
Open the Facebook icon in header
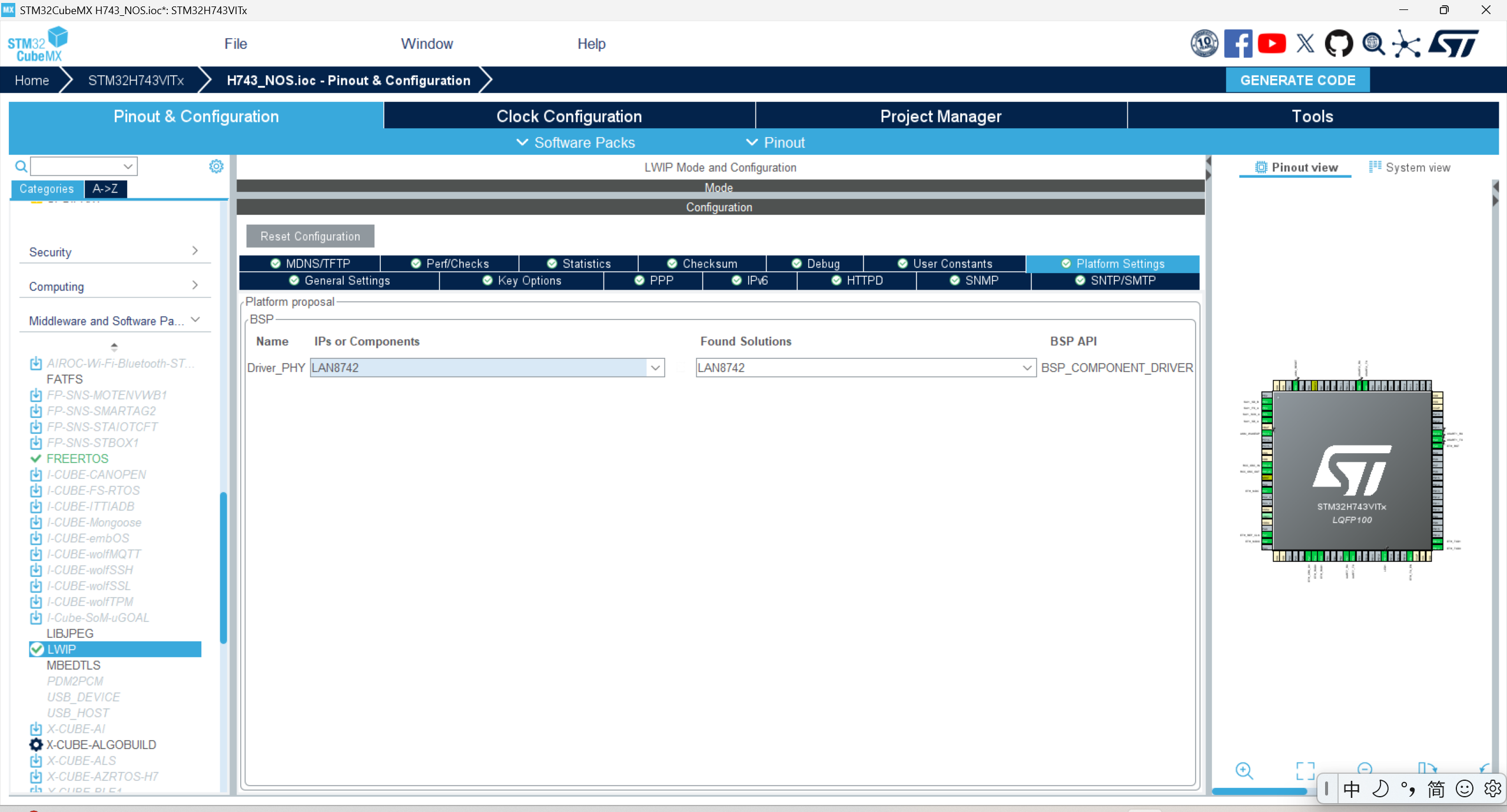1238,44
